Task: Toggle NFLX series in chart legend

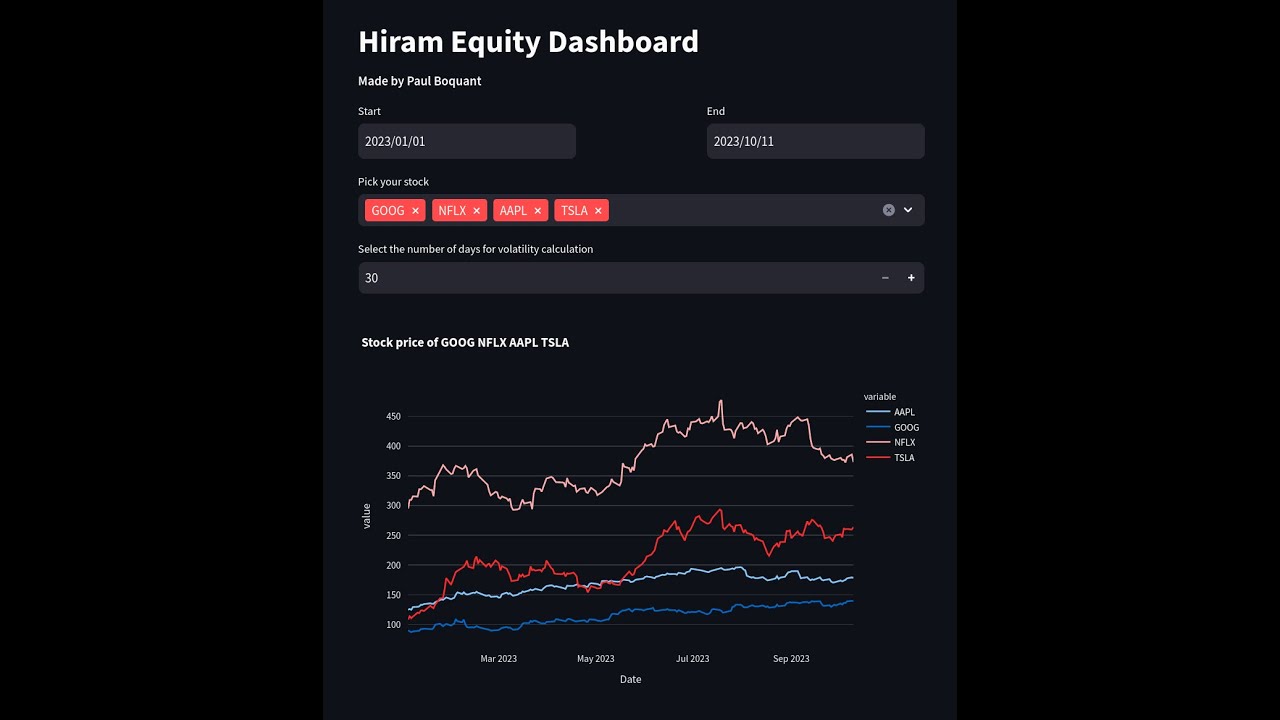Action: pos(891,442)
